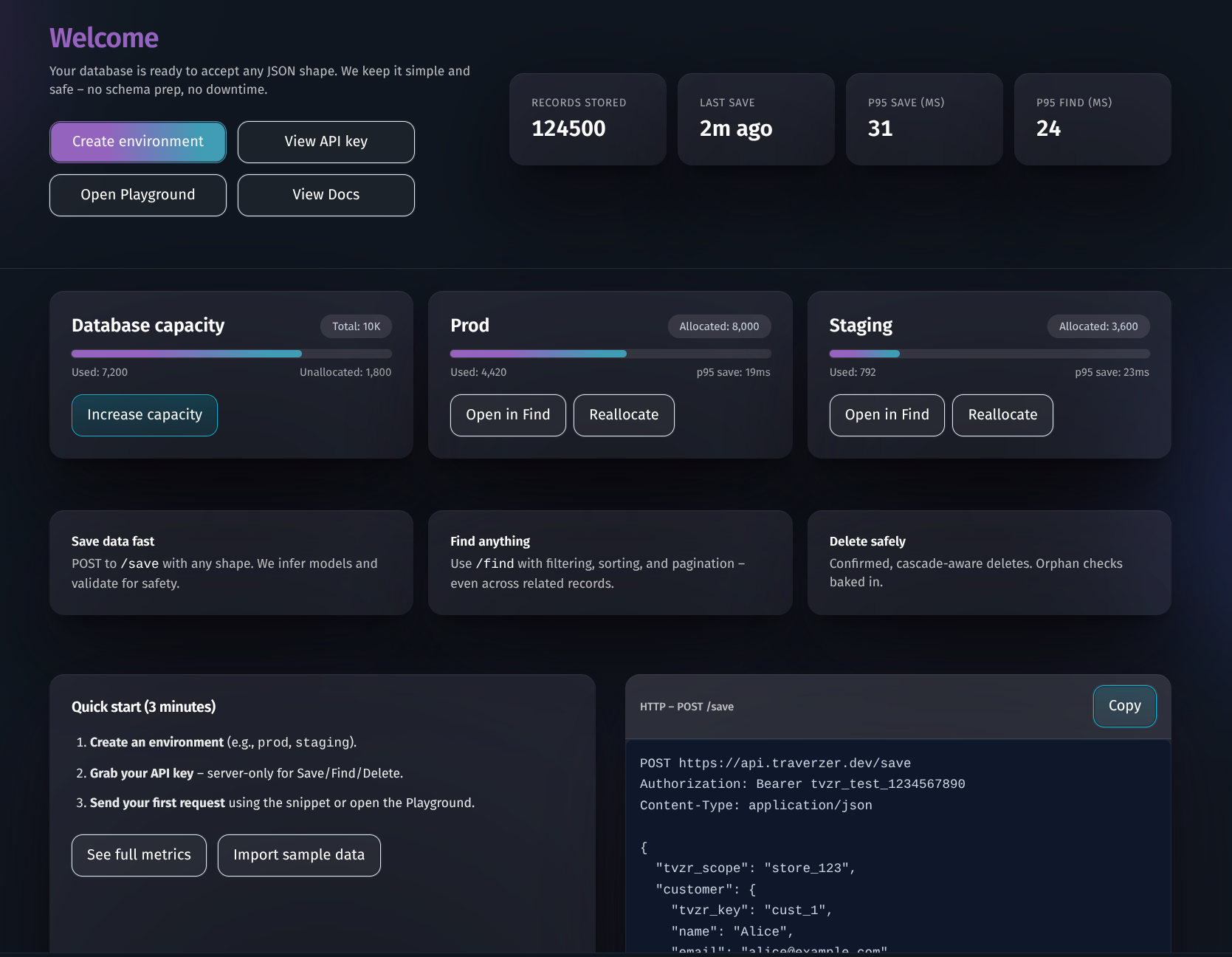Click Increase capacity under Database capacity
Screen dimensions: 1232x957
[x=144, y=414]
